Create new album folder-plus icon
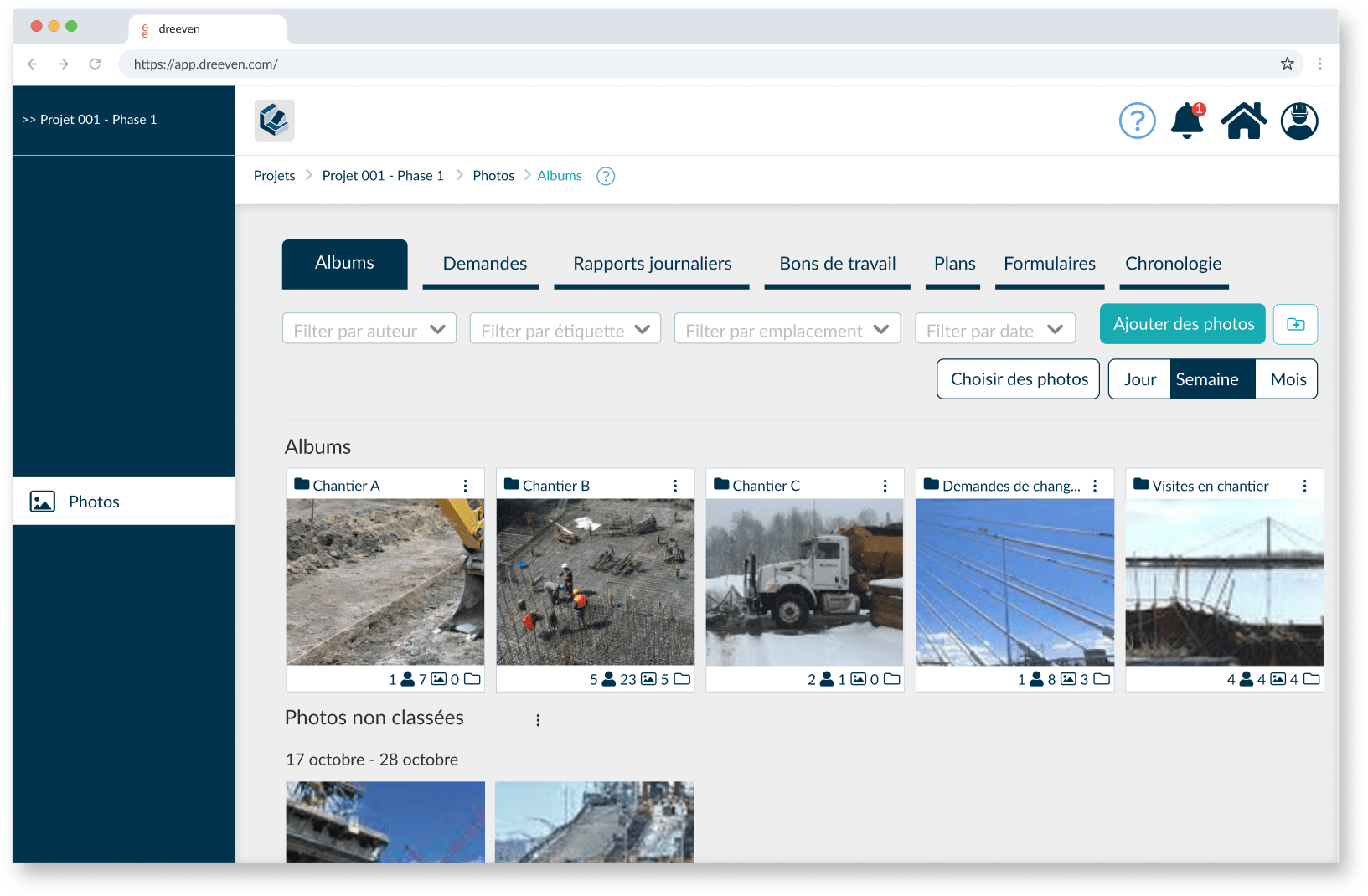Screen dimensions: 1368x896 (x=1295, y=324)
